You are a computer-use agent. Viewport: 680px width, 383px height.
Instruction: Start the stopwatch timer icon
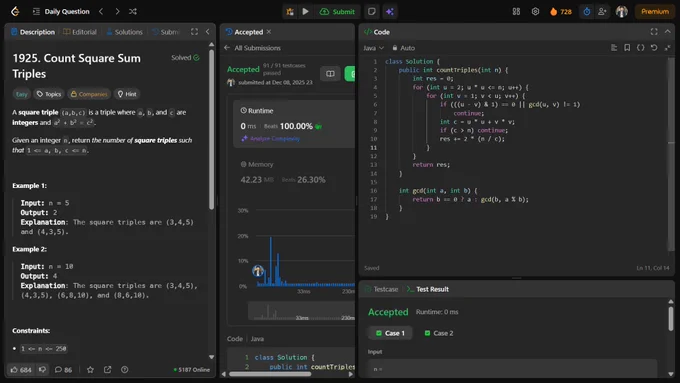point(586,12)
